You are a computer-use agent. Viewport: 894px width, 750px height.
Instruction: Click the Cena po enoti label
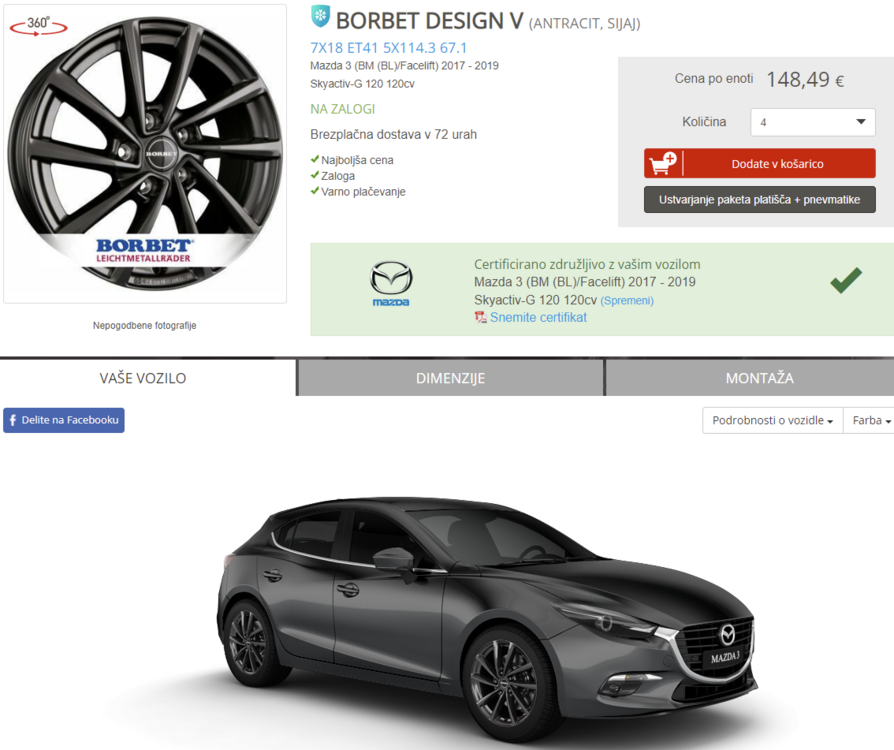pyautogui.click(x=714, y=79)
